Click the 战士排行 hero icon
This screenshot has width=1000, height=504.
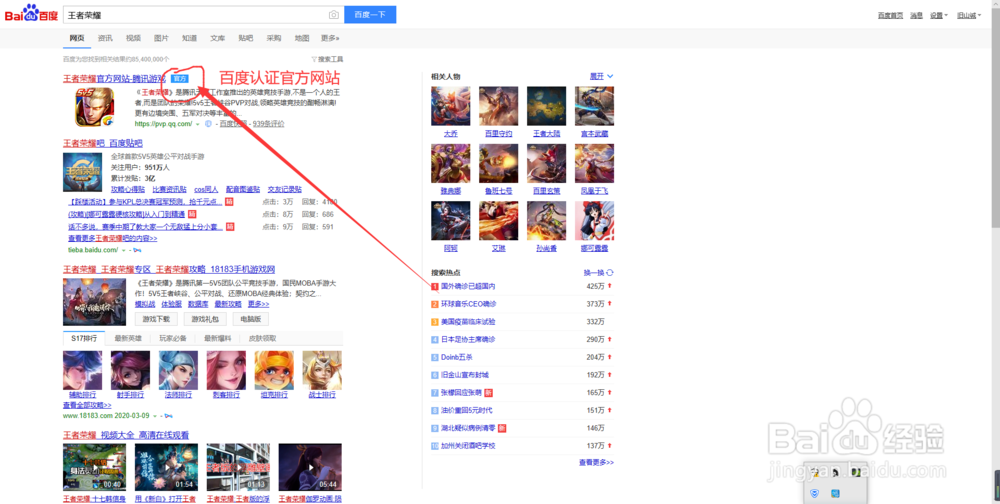(322, 370)
